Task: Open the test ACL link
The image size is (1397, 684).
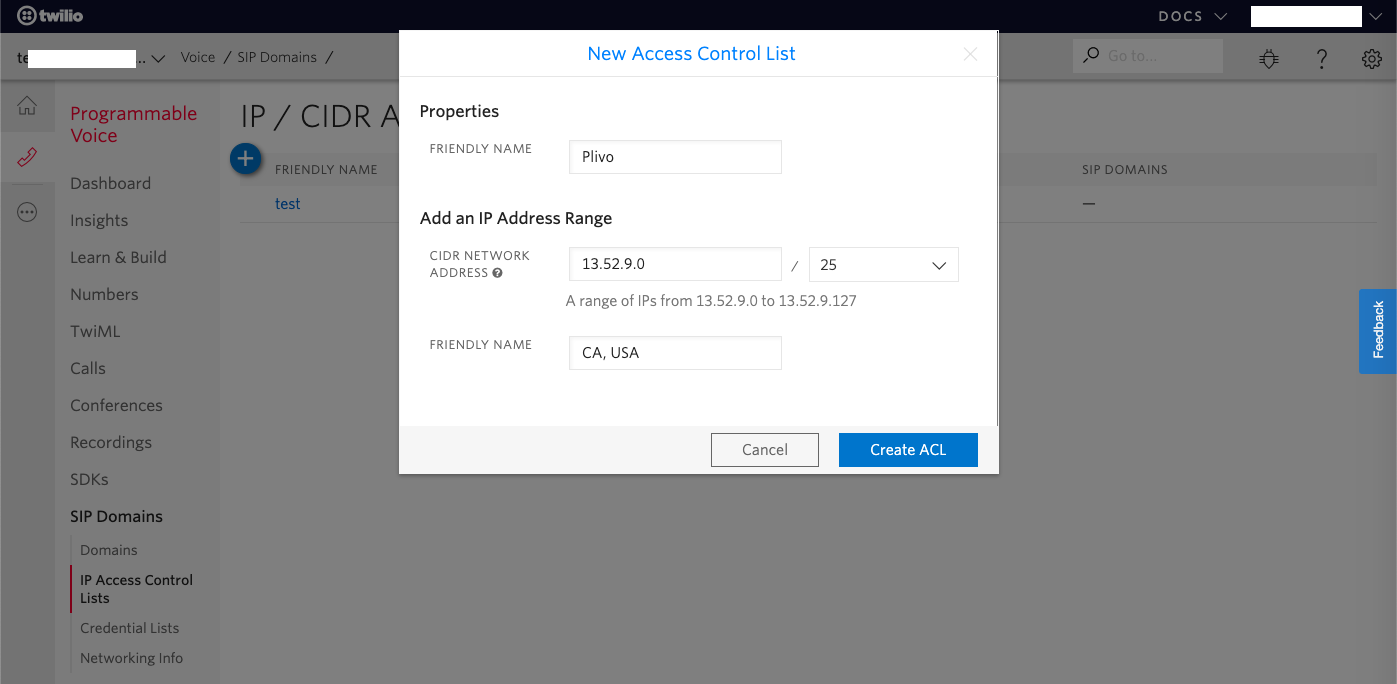Action: 288,204
